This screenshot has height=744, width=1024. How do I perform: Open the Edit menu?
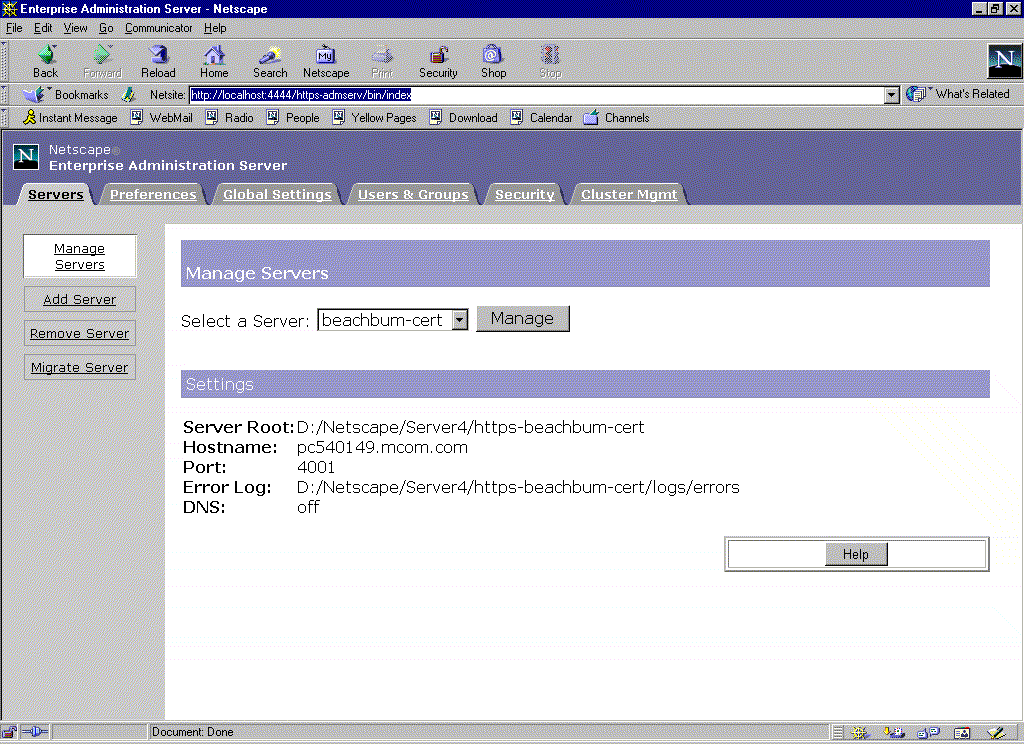pyautogui.click(x=43, y=28)
